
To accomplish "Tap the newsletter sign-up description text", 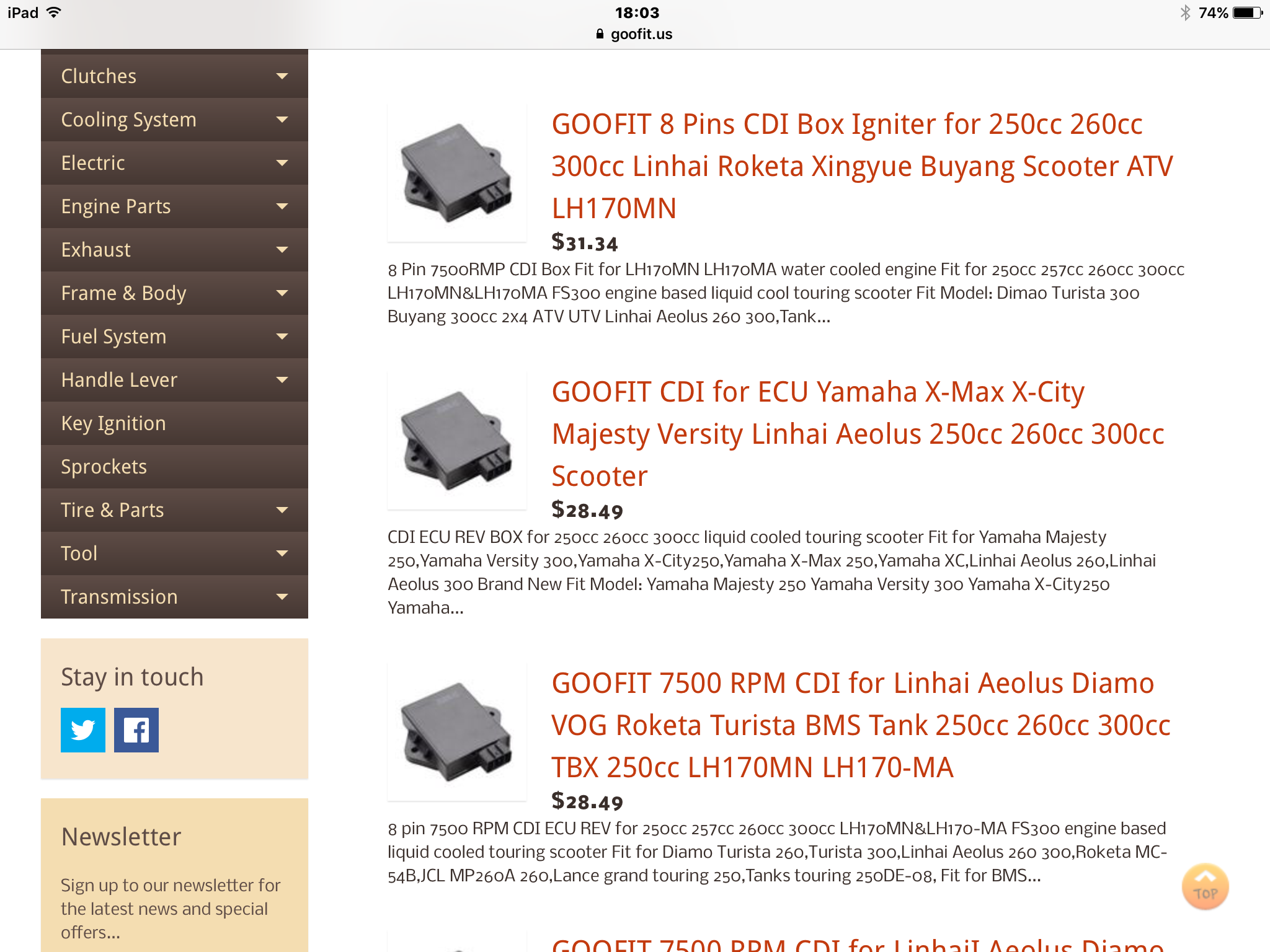I will pos(171,909).
